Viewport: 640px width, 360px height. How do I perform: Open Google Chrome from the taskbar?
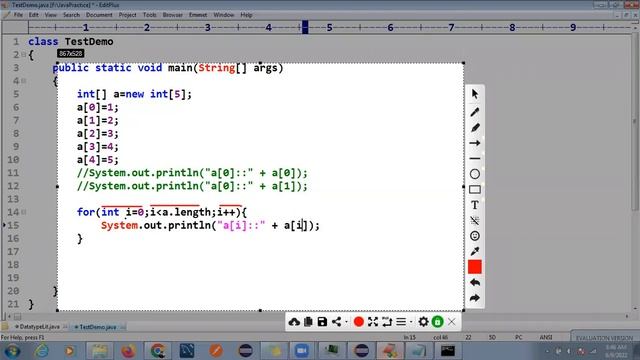coord(158,351)
